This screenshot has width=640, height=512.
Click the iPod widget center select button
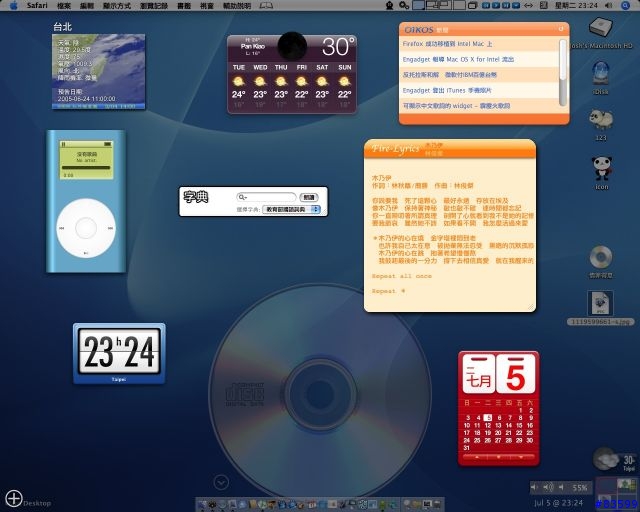click(x=86, y=228)
